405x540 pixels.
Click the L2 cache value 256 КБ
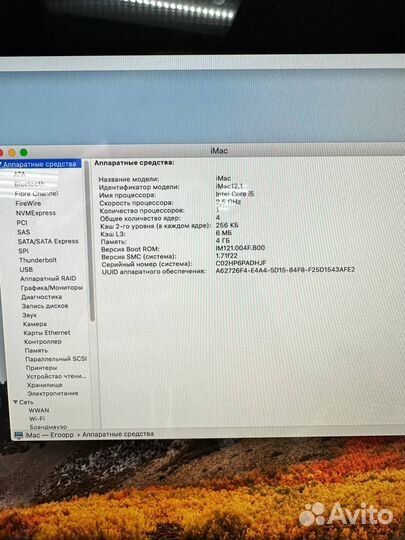227,225
